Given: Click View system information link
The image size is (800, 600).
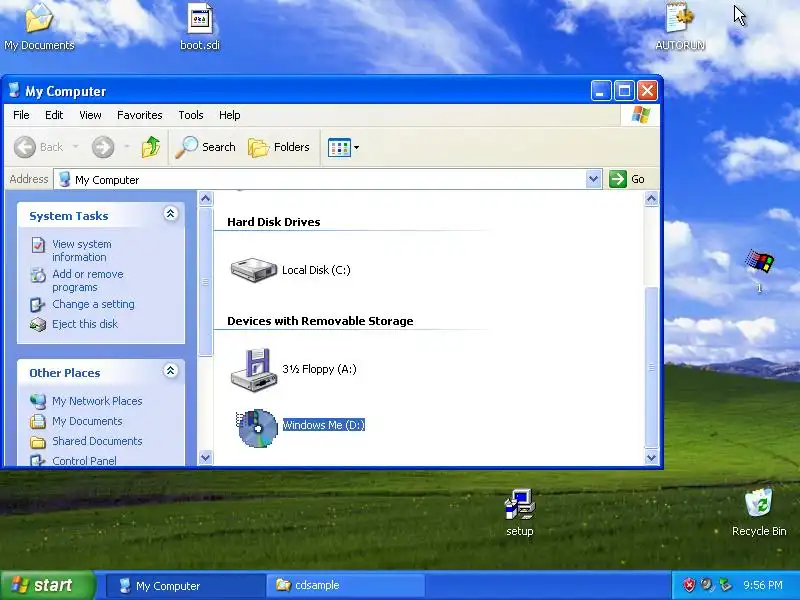Looking at the screenshot, I should coord(82,251).
